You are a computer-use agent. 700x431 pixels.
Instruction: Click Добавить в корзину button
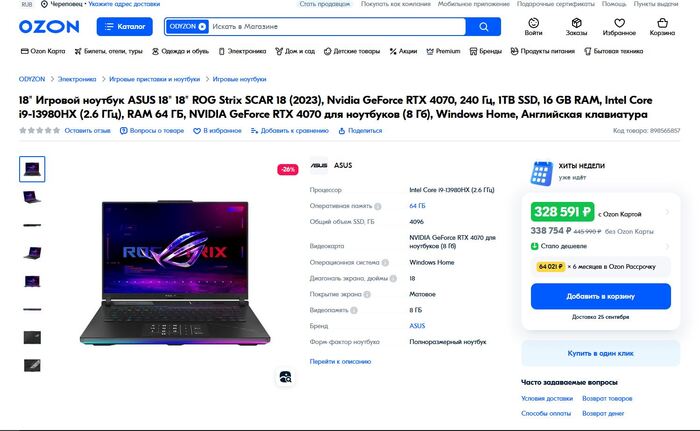click(x=600, y=296)
